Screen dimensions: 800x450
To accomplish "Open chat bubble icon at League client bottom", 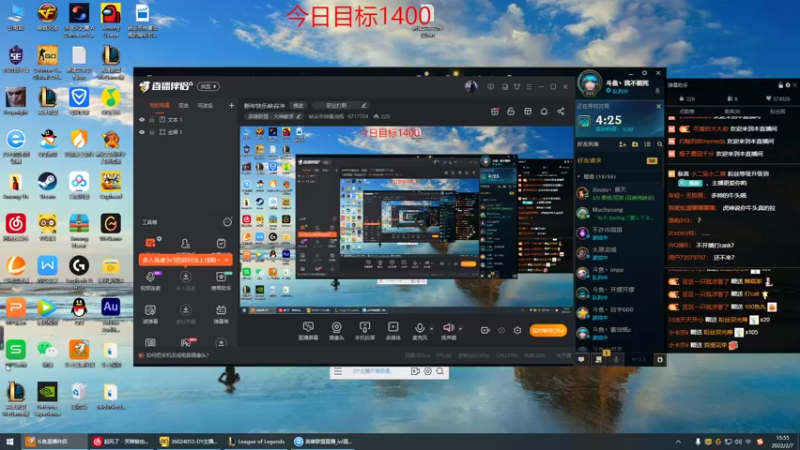I will pos(581,359).
